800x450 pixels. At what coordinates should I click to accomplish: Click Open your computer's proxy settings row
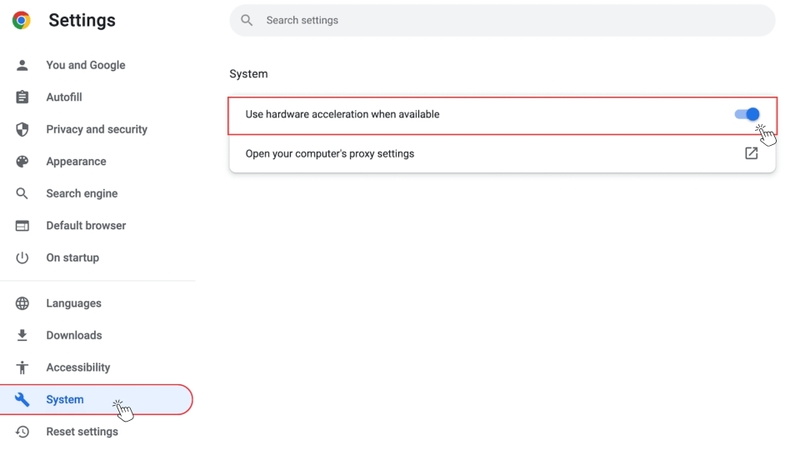pyautogui.click(x=503, y=154)
